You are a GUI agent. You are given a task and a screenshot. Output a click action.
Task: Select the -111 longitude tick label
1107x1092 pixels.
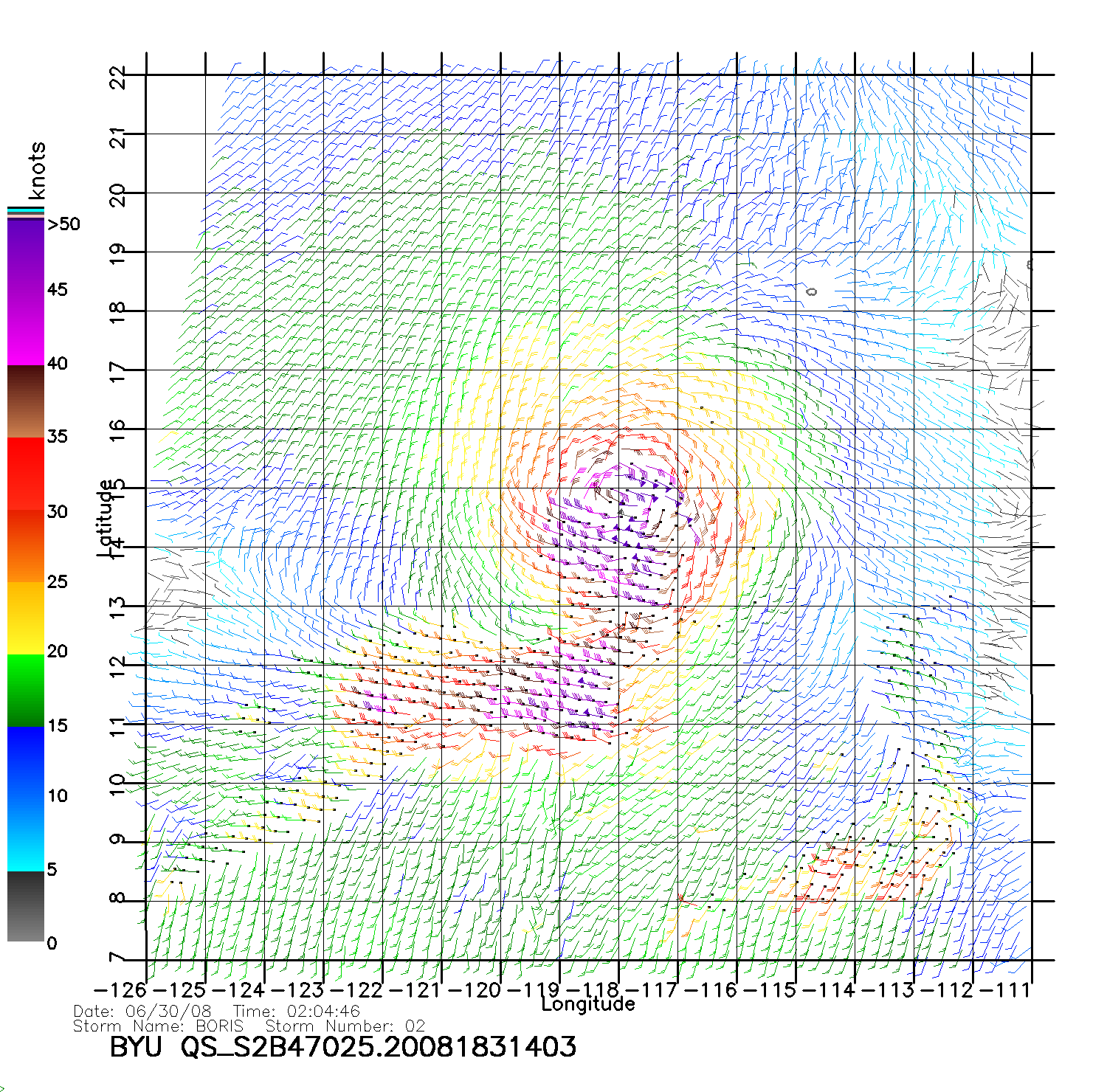coord(1008,990)
